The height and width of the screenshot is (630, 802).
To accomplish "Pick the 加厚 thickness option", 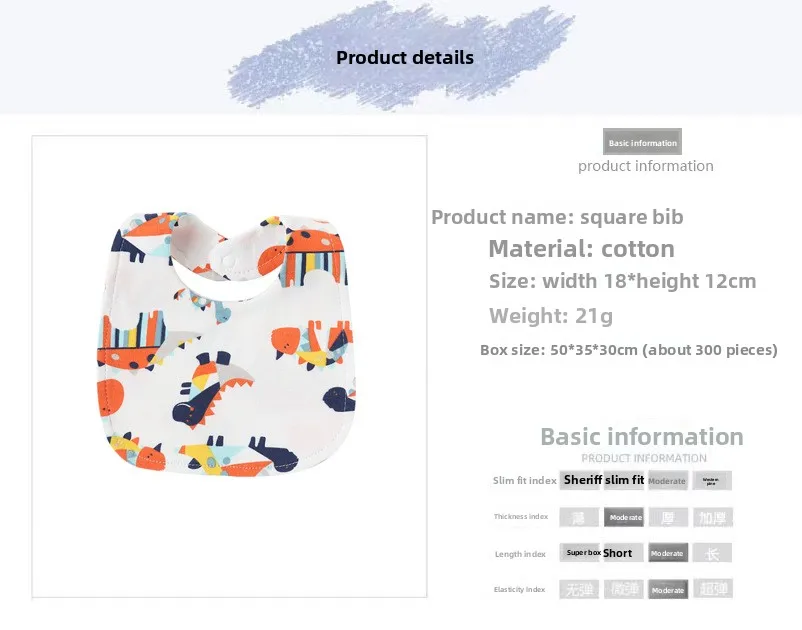I will coord(712,517).
